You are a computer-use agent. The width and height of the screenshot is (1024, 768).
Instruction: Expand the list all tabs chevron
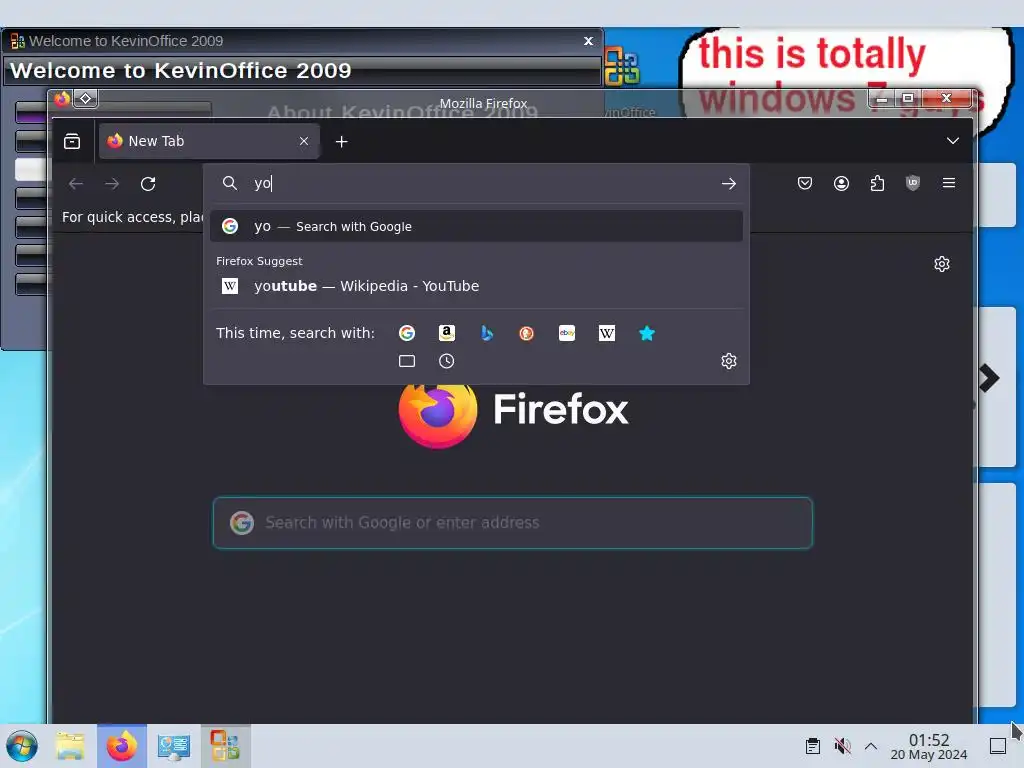(x=953, y=141)
